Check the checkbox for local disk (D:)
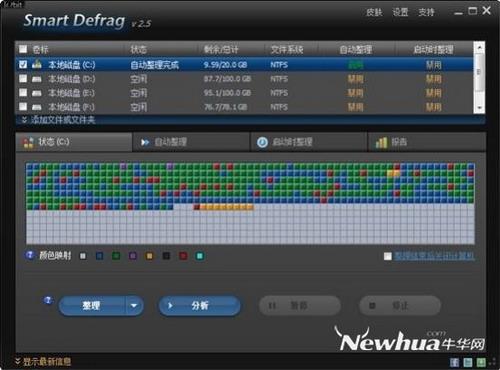 [23, 78]
